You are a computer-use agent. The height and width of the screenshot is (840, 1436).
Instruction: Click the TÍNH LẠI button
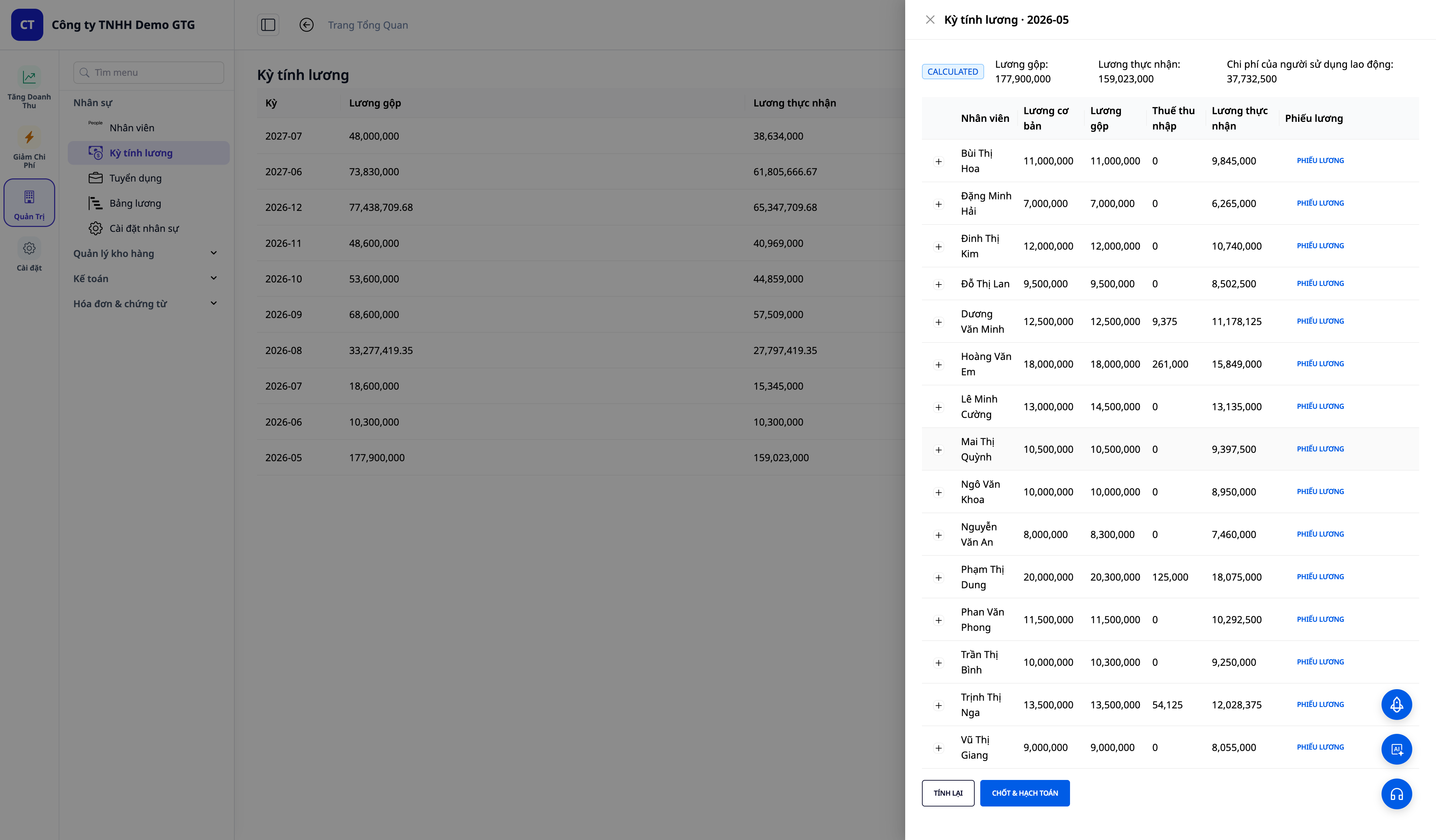pos(948,793)
